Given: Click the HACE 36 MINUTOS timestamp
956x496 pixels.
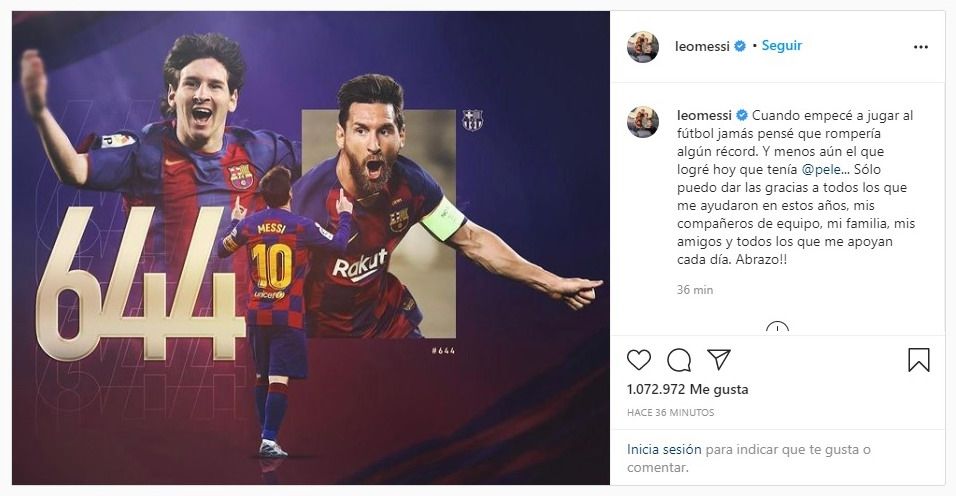Looking at the screenshot, I should (x=671, y=412).
